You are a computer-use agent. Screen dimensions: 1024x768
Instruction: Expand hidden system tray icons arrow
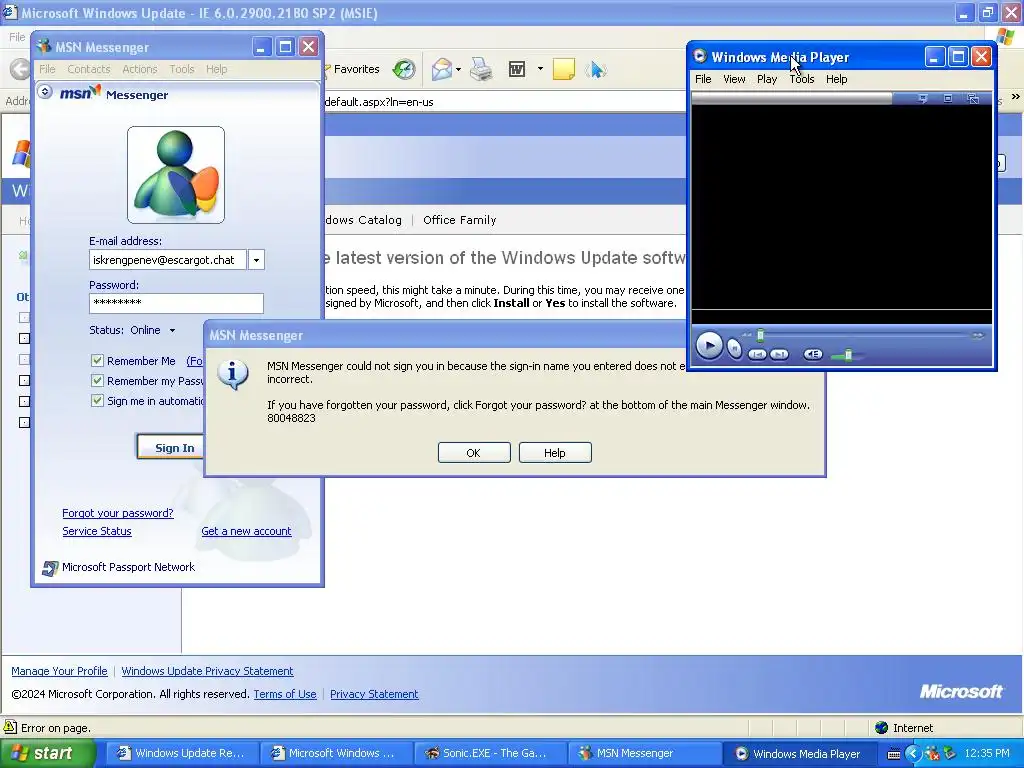(x=912, y=754)
